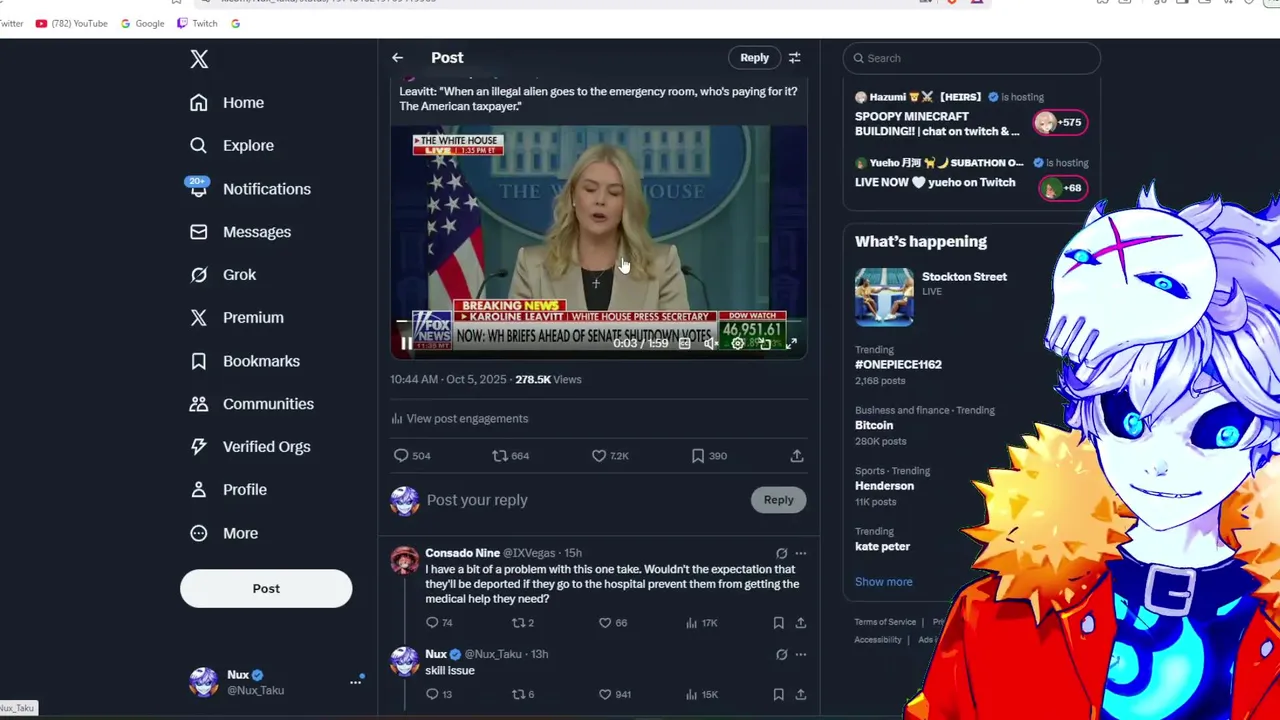Open more options on Nux's skill issue reply

[x=800, y=654]
